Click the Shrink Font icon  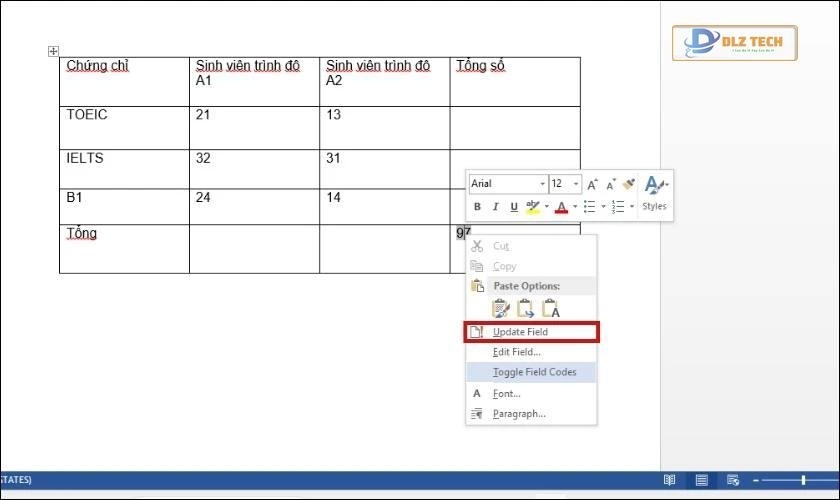coord(609,184)
